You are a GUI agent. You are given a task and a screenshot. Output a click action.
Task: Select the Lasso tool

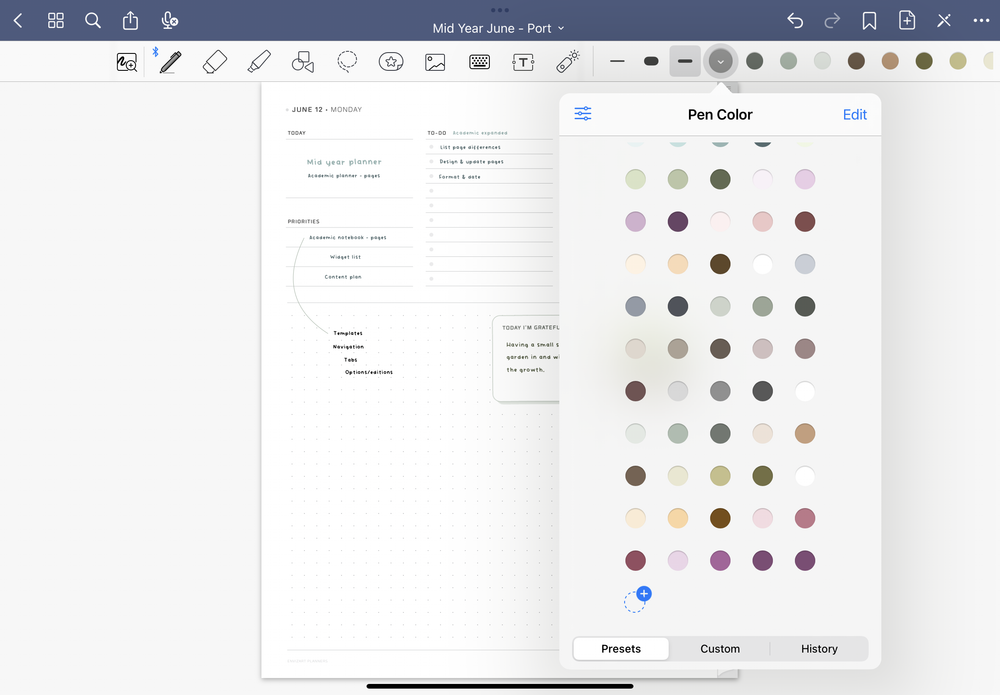coord(347,61)
